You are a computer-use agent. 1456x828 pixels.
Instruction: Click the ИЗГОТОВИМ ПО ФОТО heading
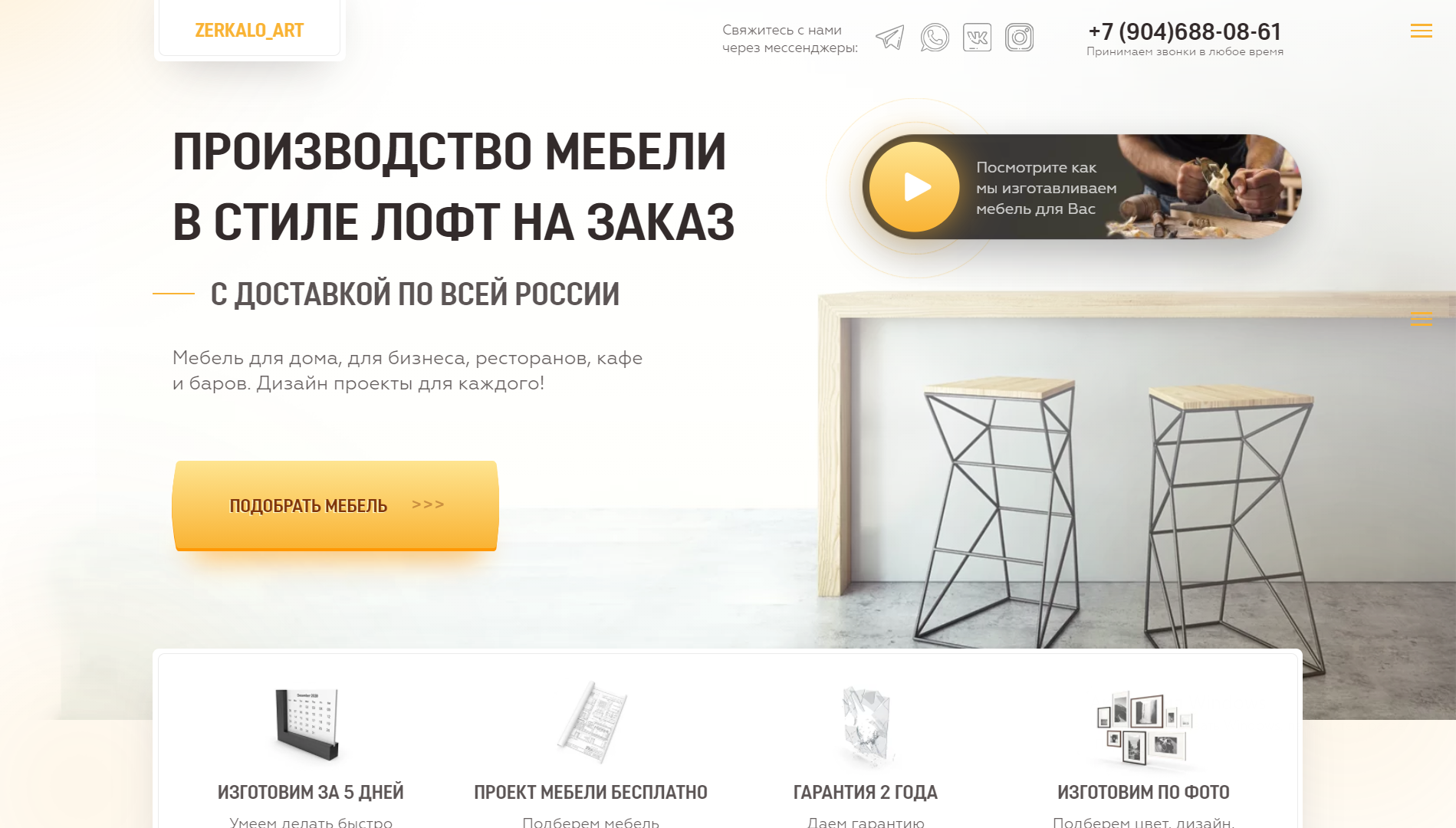coord(1143,792)
